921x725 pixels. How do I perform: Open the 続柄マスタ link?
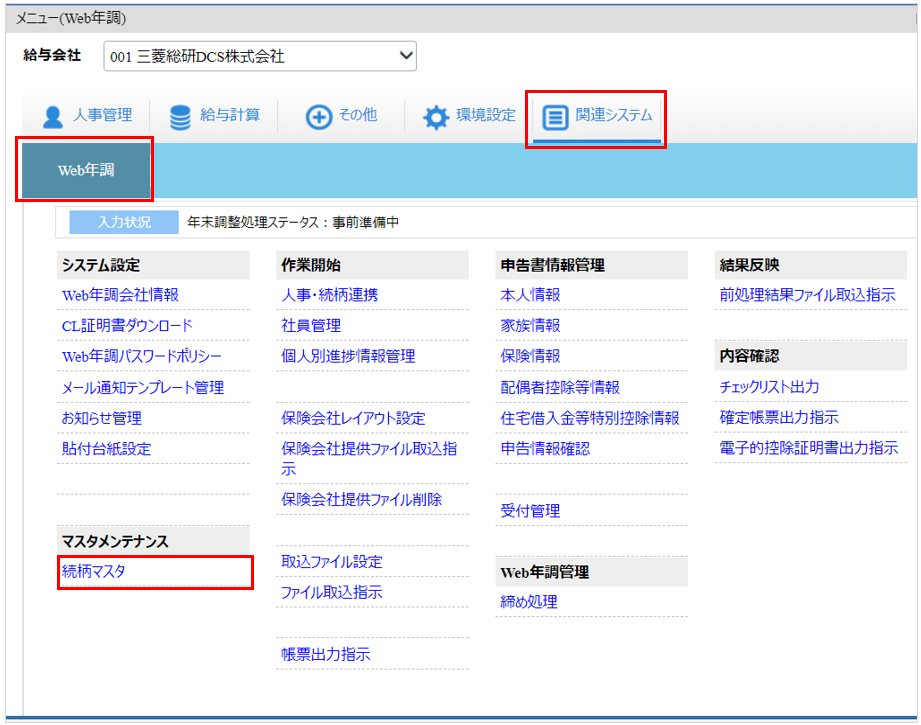(93, 571)
